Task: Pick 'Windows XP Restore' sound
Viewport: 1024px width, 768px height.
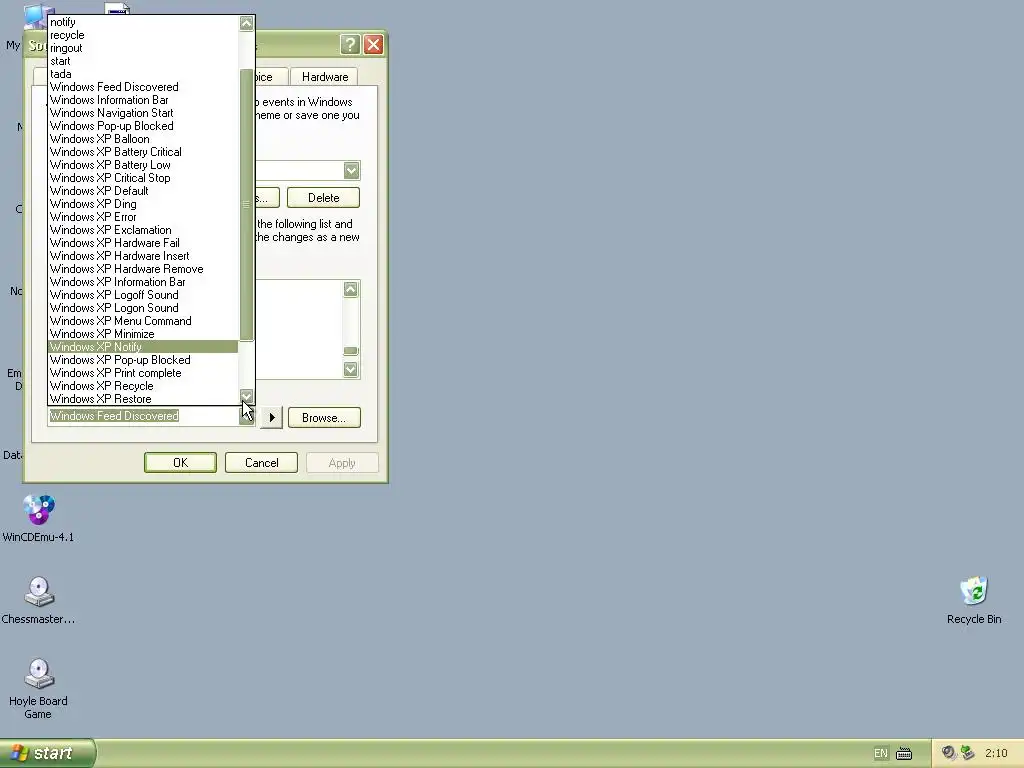Action: point(144,399)
